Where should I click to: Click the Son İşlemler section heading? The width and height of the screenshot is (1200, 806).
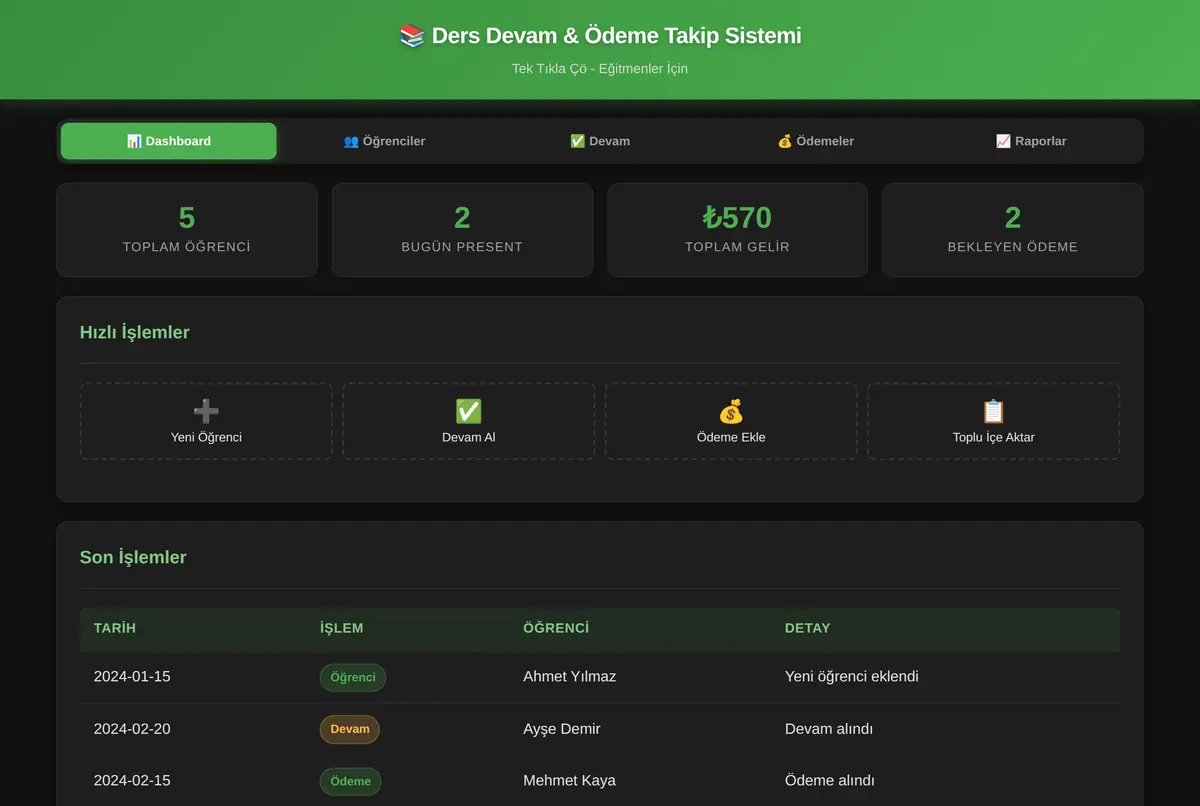point(133,558)
